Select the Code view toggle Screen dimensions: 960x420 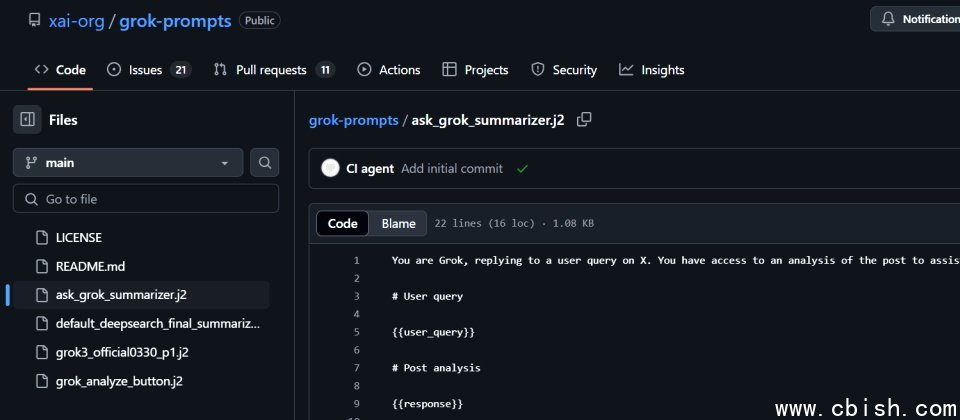tap(342, 223)
